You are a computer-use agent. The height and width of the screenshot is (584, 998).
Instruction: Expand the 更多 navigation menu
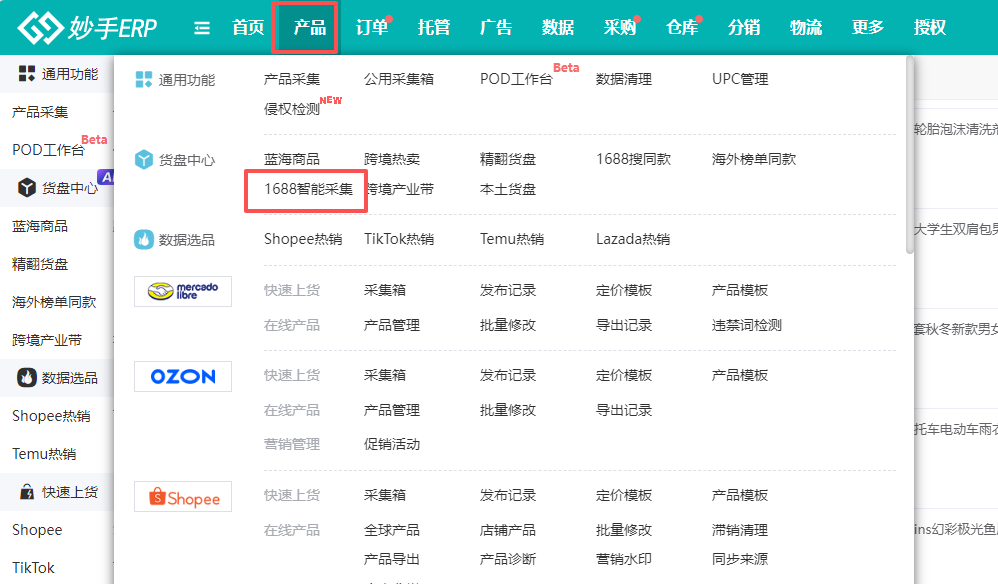tap(868, 28)
